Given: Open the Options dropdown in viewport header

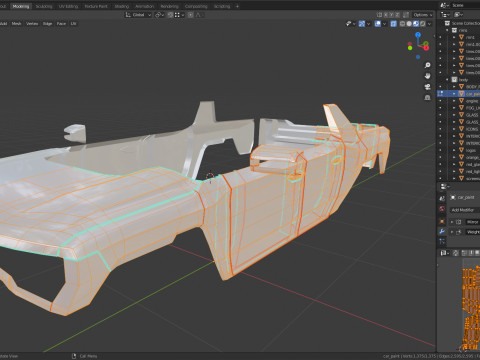Looking at the screenshot, I should (423, 15).
